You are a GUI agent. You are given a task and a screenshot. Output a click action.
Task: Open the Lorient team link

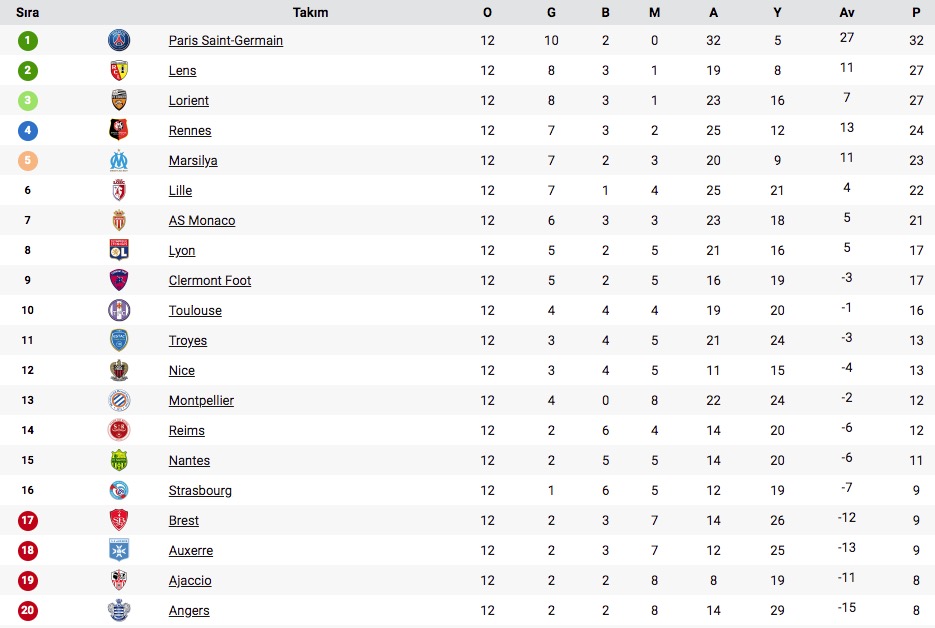point(188,100)
